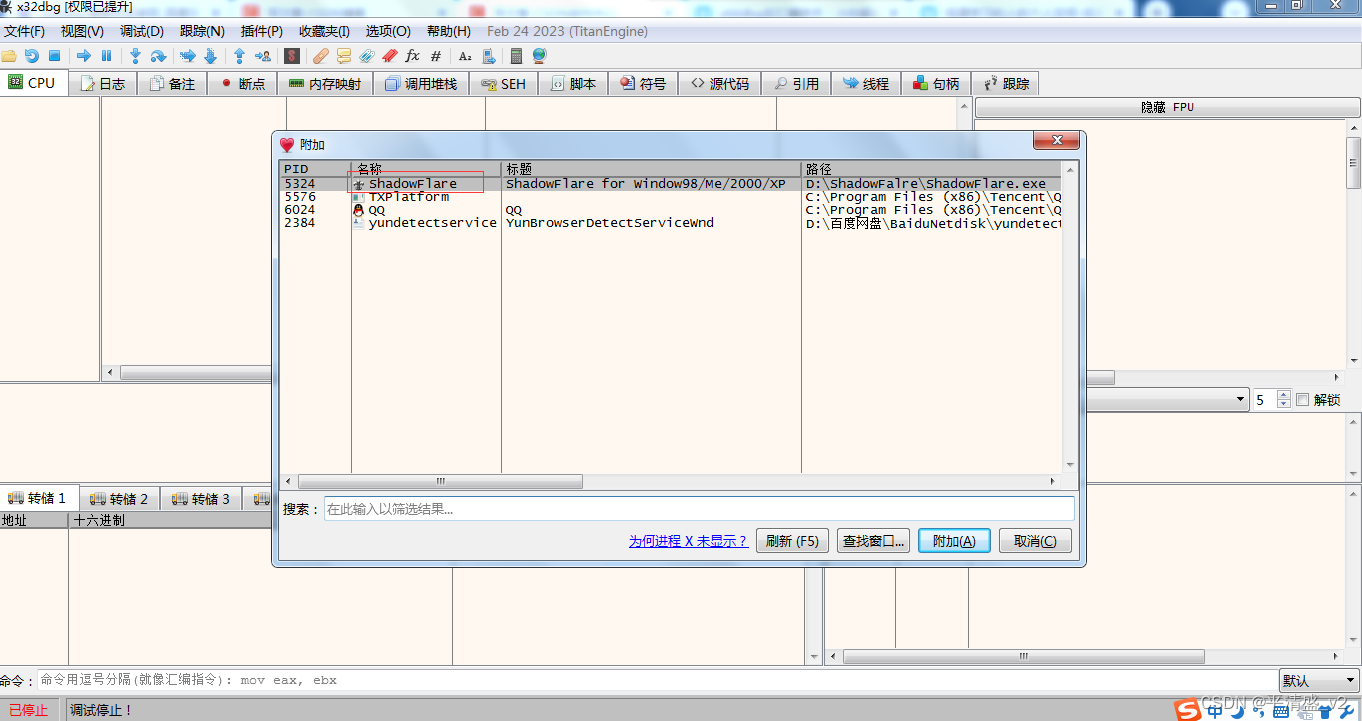Switch to the 符号 tab
The width and height of the screenshot is (1362, 721).
point(642,84)
